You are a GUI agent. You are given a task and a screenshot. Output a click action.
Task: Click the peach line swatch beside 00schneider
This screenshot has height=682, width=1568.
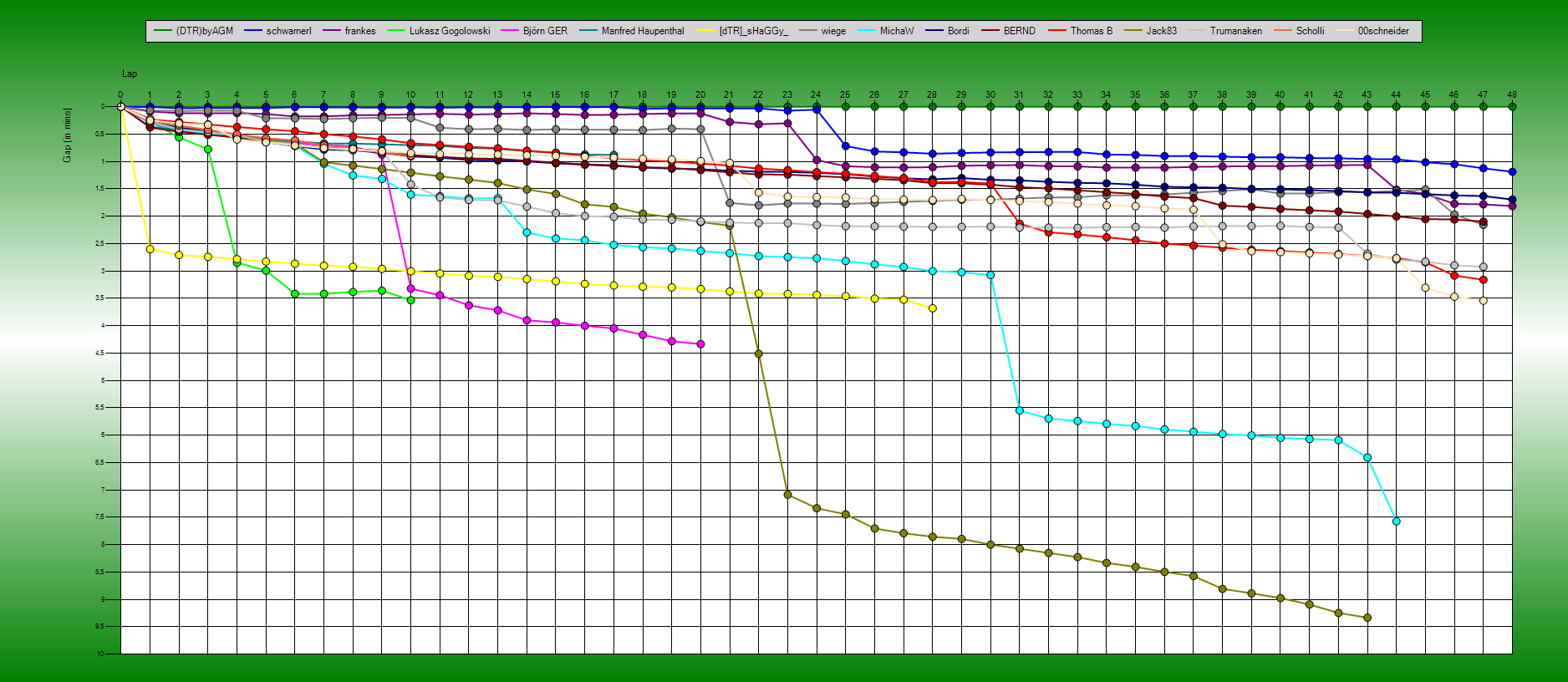[1346, 31]
